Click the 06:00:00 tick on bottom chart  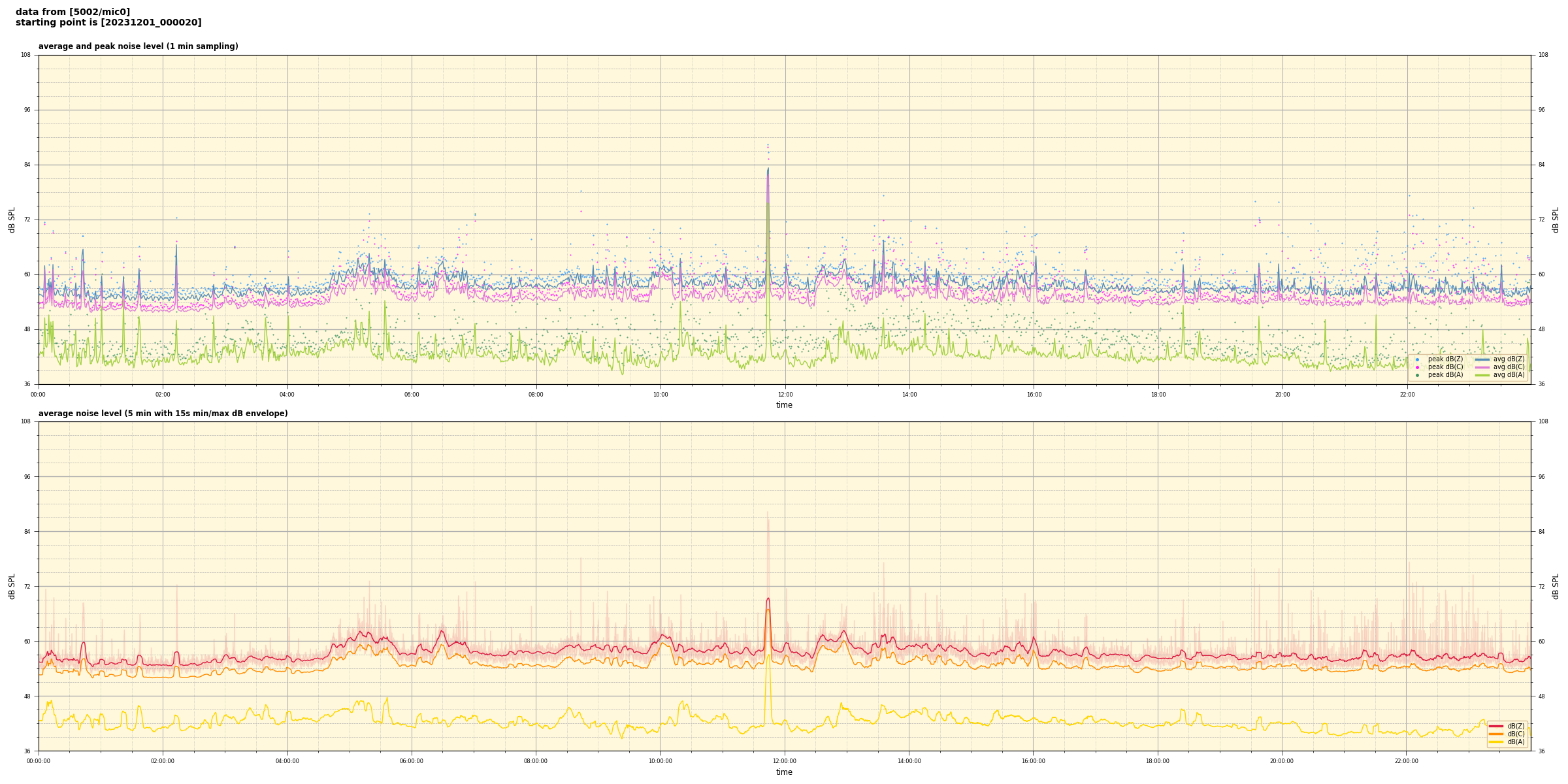[412, 761]
